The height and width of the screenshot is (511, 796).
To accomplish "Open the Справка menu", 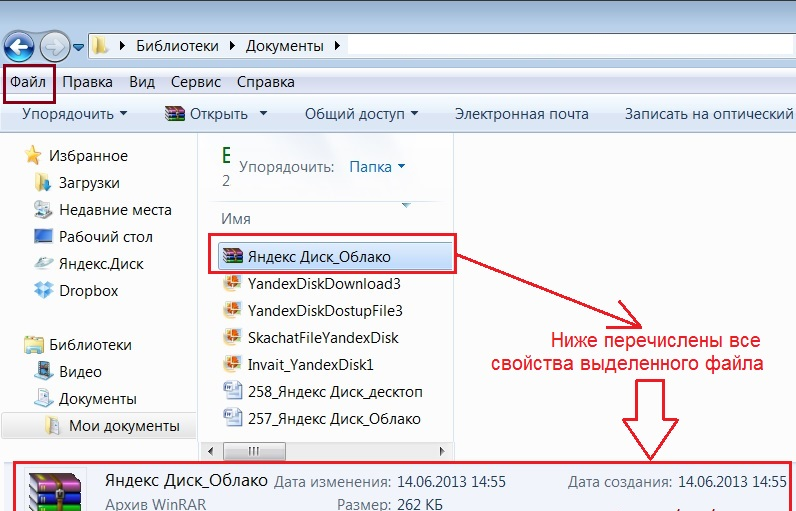I will pyautogui.click(x=266, y=82).
